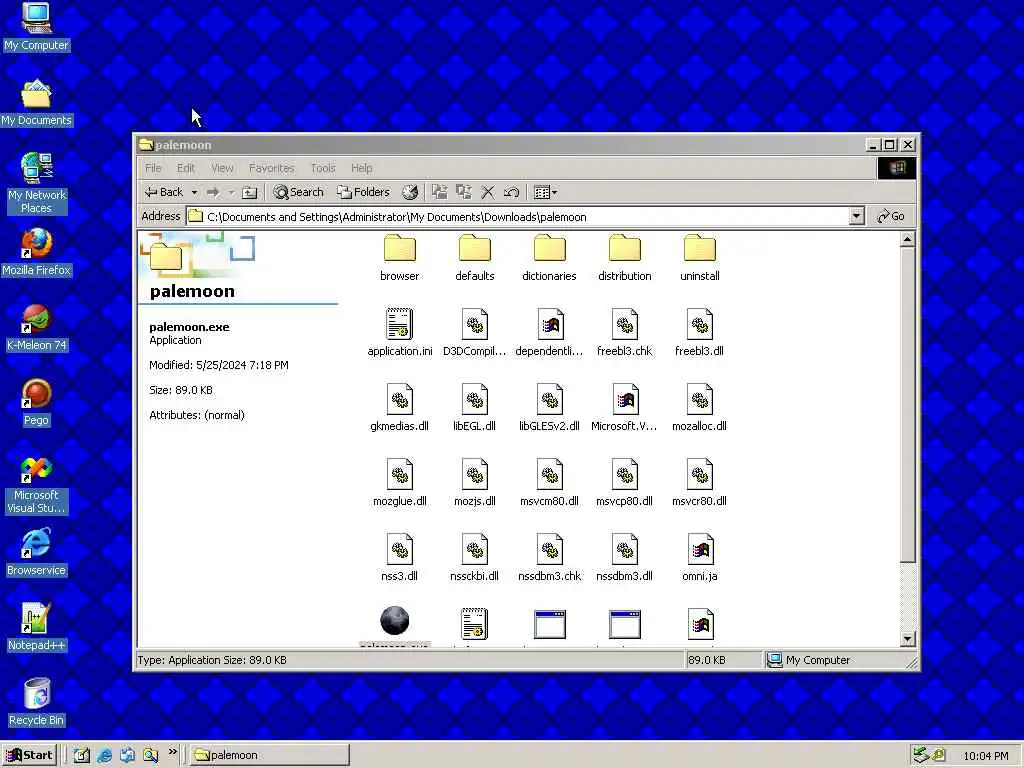Click the palemoon taskbar button

tap(269, 755)
